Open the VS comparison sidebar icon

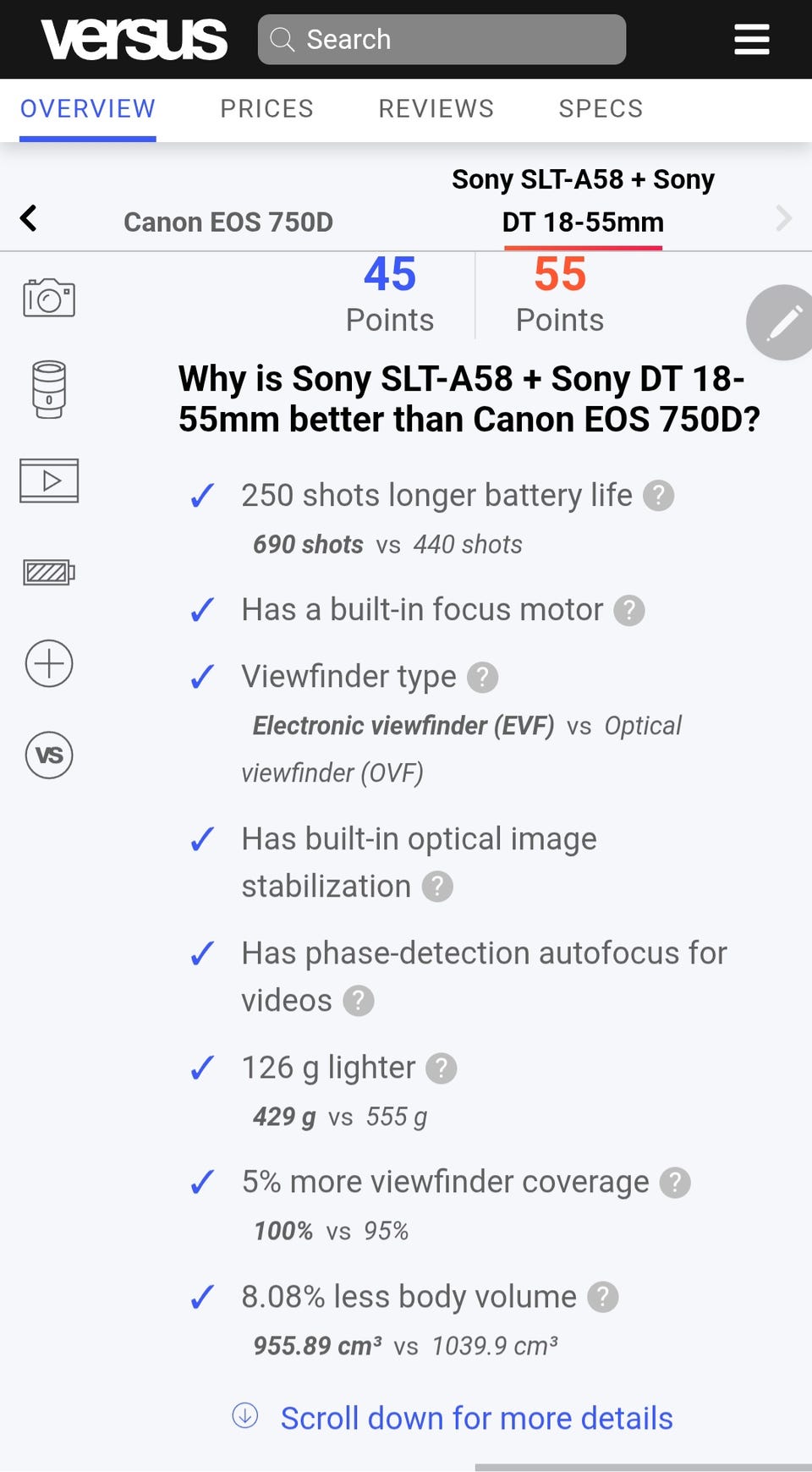point(49,755)
